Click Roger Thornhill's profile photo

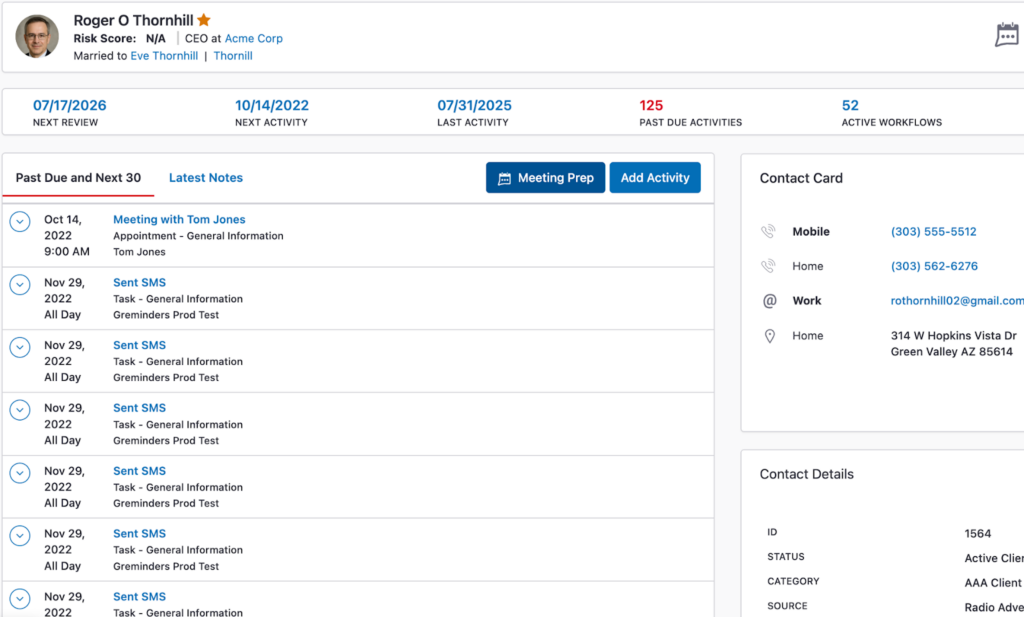click(x=37, y=36)
